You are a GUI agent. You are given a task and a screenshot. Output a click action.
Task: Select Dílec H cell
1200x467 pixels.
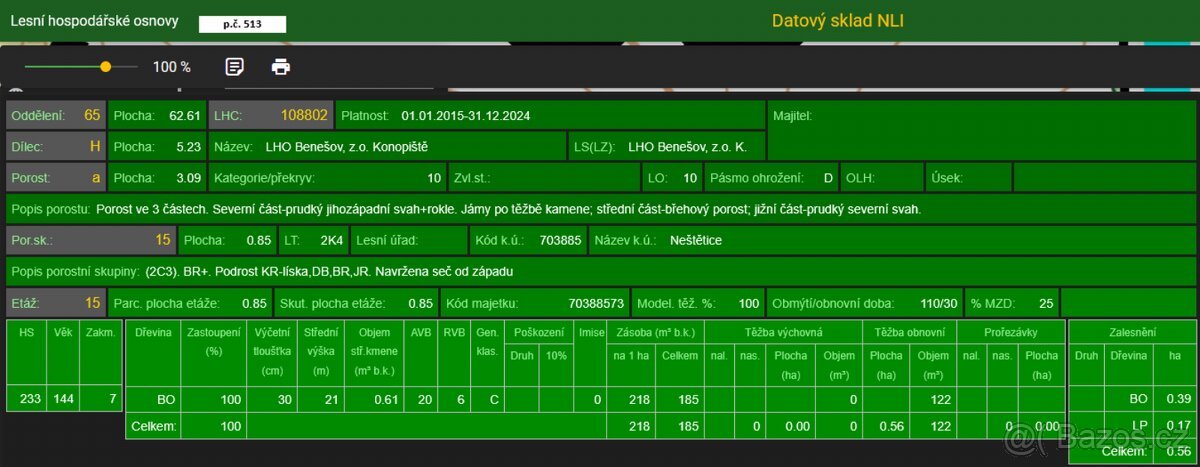[56, 146]
